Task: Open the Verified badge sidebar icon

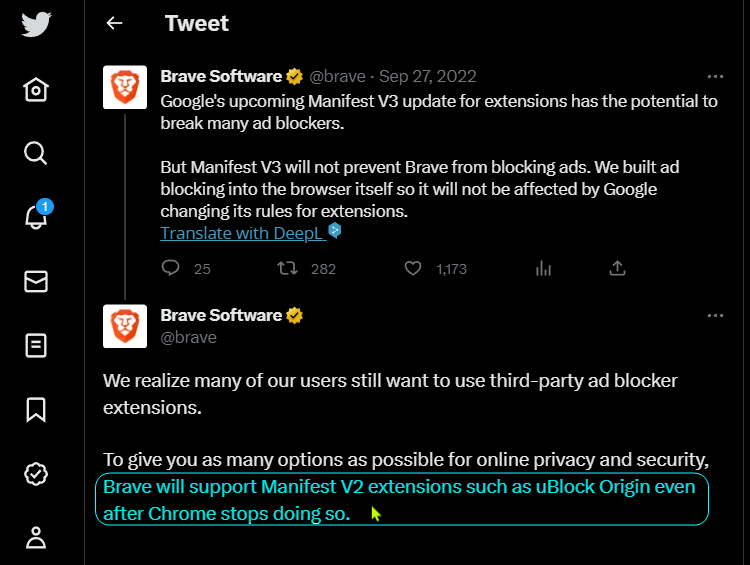Action: point(36,474)
